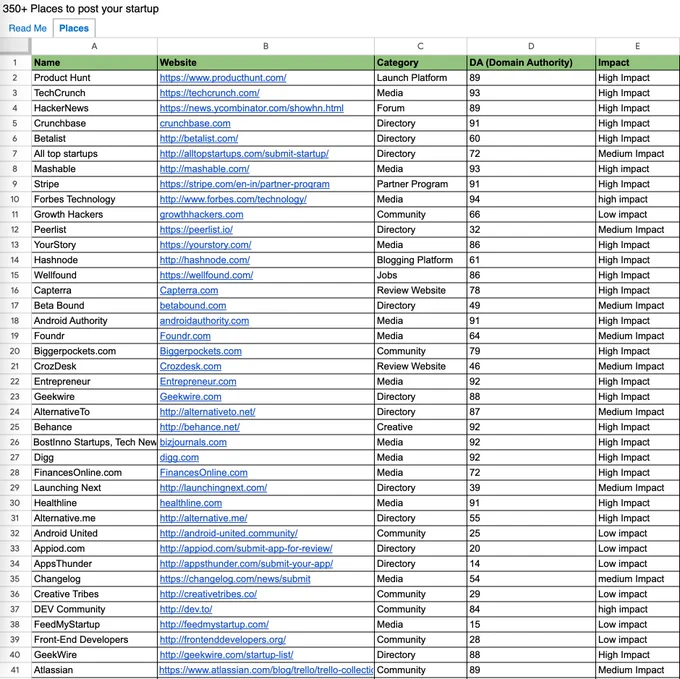
Task: Open the androidauthority.com link
Action: tap(204, 321)
